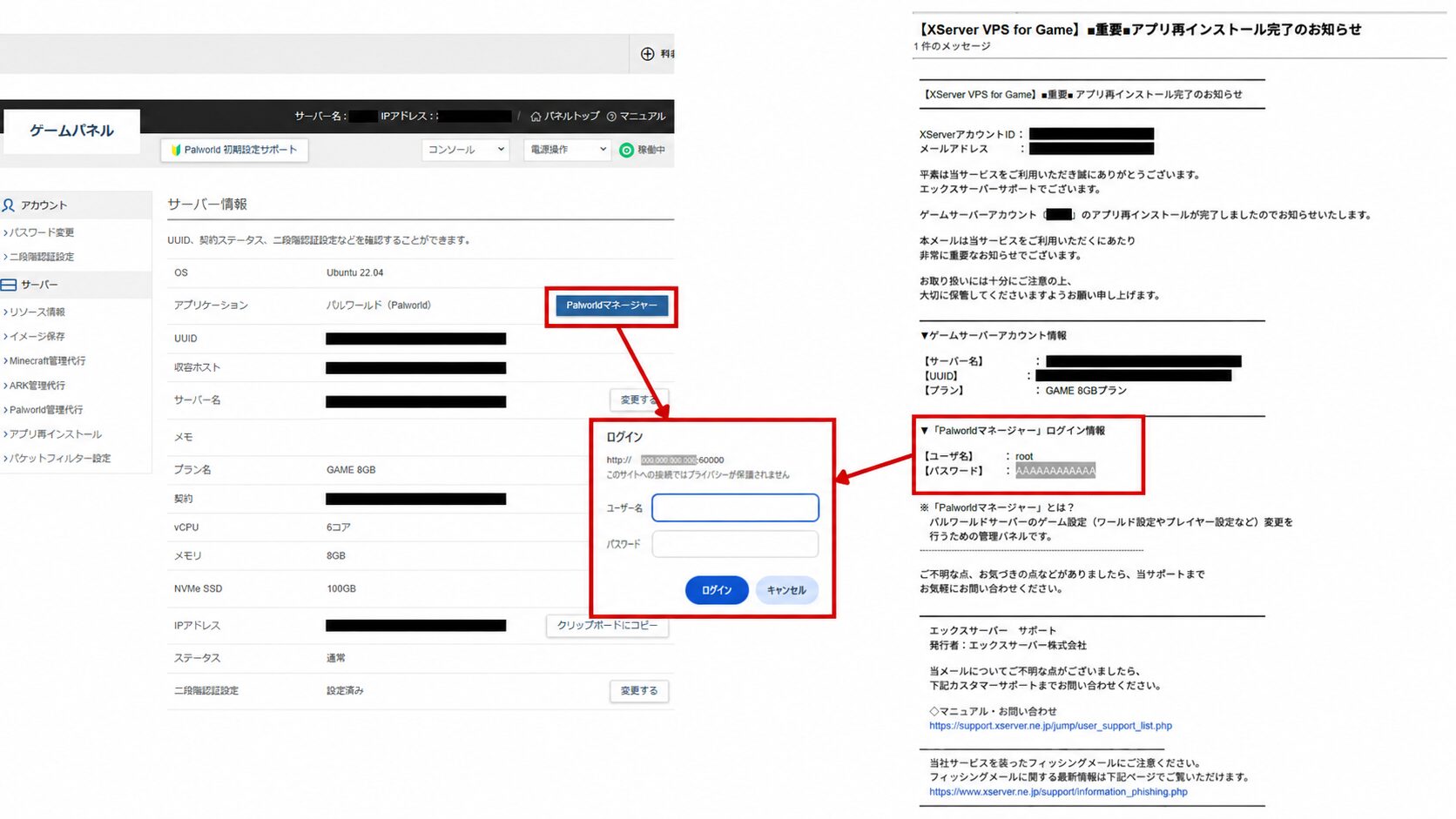Viewport: 1456px width, 819px height.
Task: Open Palworld管理代行 in sidebar
Action: tap(44, 410)
